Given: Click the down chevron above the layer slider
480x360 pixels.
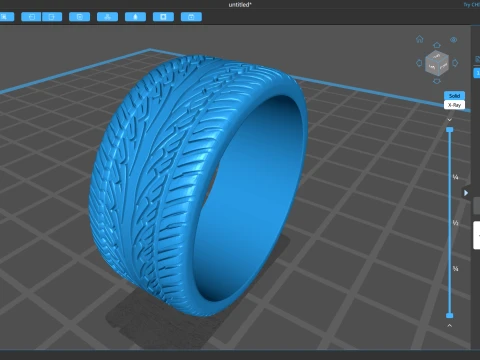Looking at the screenshot, I should pyautogui.click(x=450, y=120).
